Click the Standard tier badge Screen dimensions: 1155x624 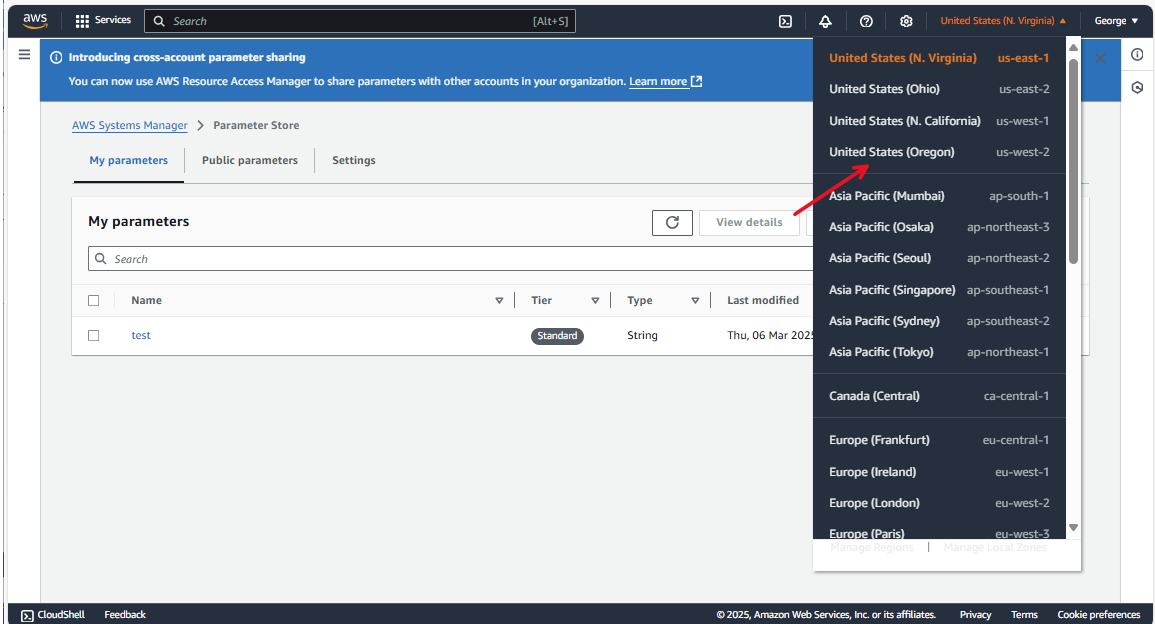pyautogui.click(x=557, y=336)
